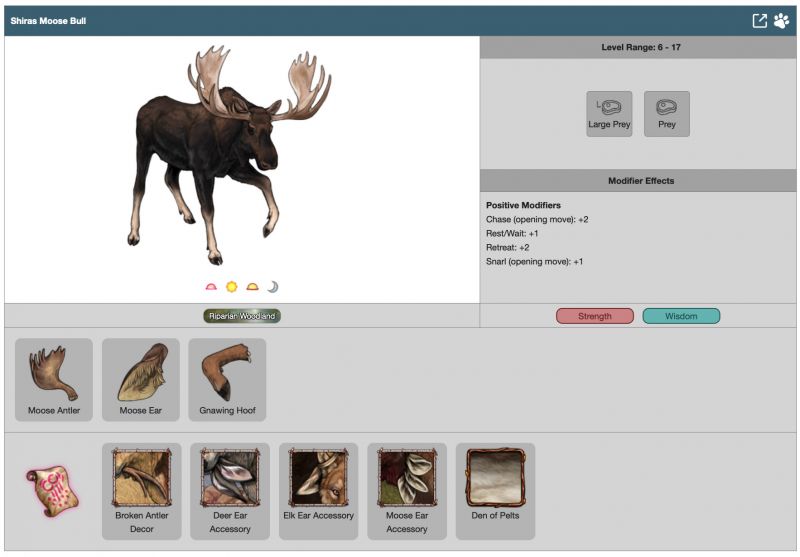Open the Elk Ear Accessory recipe
The height and width of the screenshot is (557, 800).
(x=319, y=491)
